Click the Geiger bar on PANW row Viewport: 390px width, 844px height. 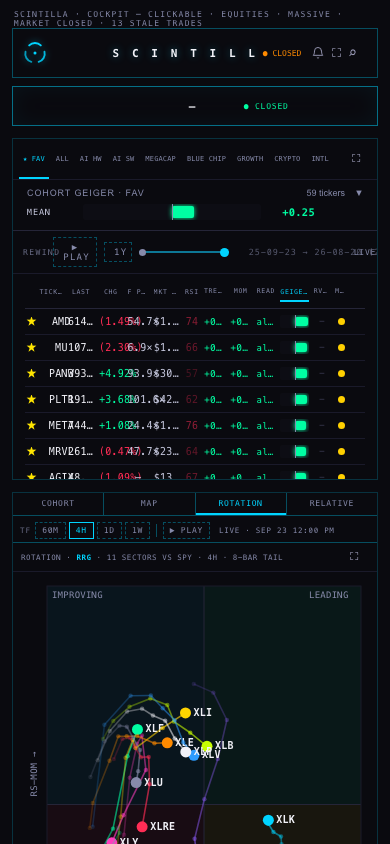294,374
